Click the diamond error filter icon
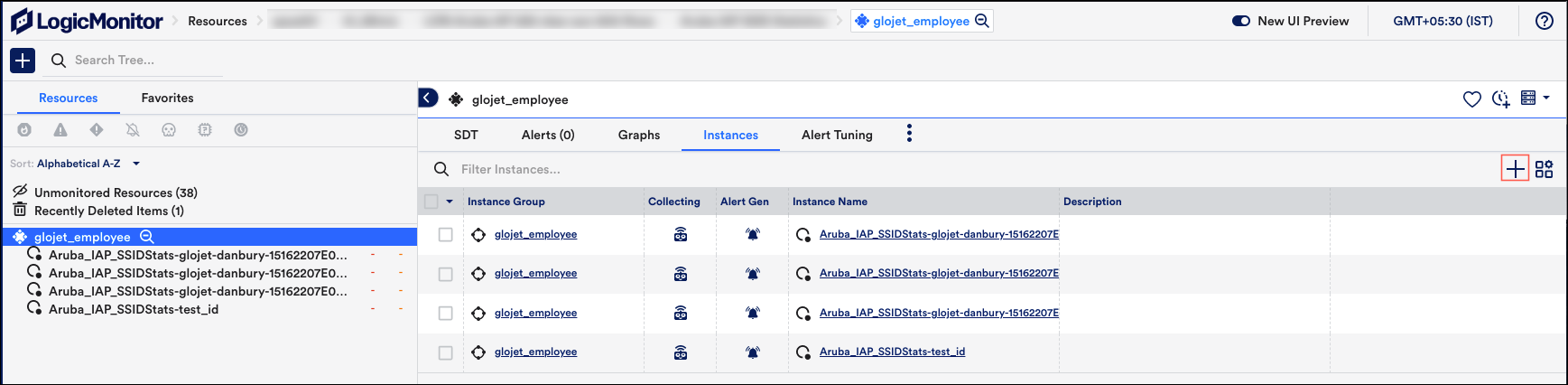 [x=97, y=130]
